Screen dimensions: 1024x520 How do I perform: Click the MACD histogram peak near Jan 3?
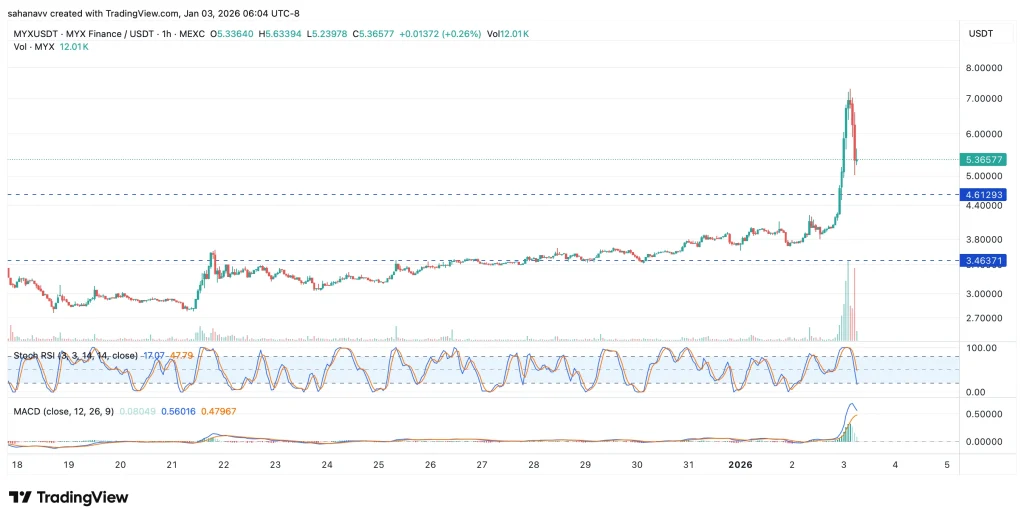tap(850, 430)
